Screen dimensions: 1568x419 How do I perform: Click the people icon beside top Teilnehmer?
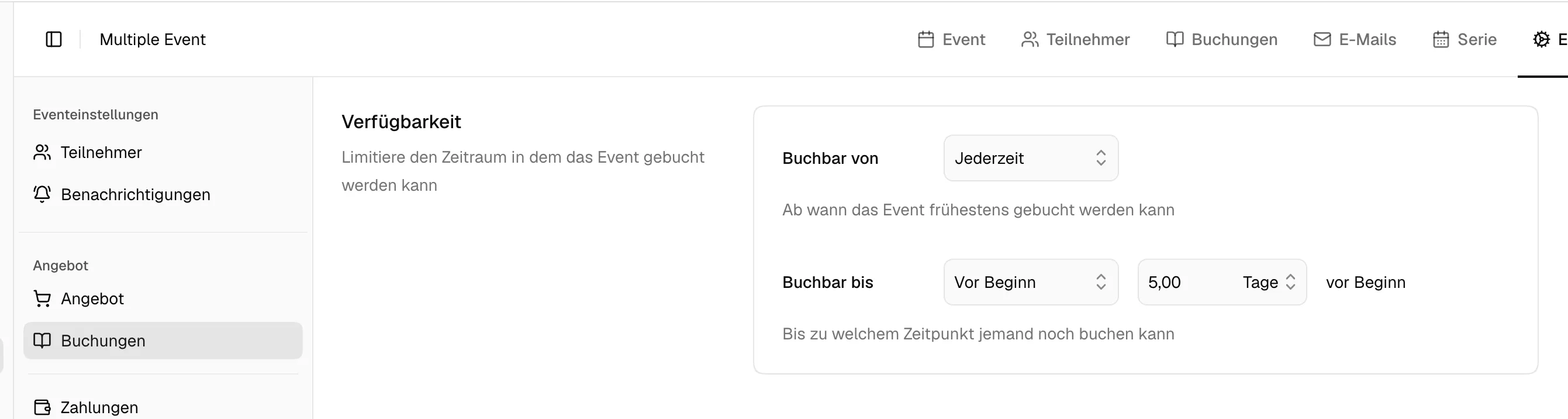(1030, 40)
